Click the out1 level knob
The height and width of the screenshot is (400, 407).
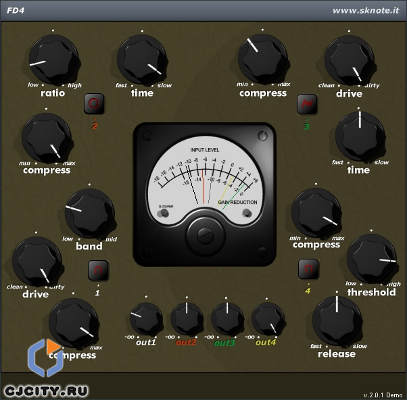(146, 319)
